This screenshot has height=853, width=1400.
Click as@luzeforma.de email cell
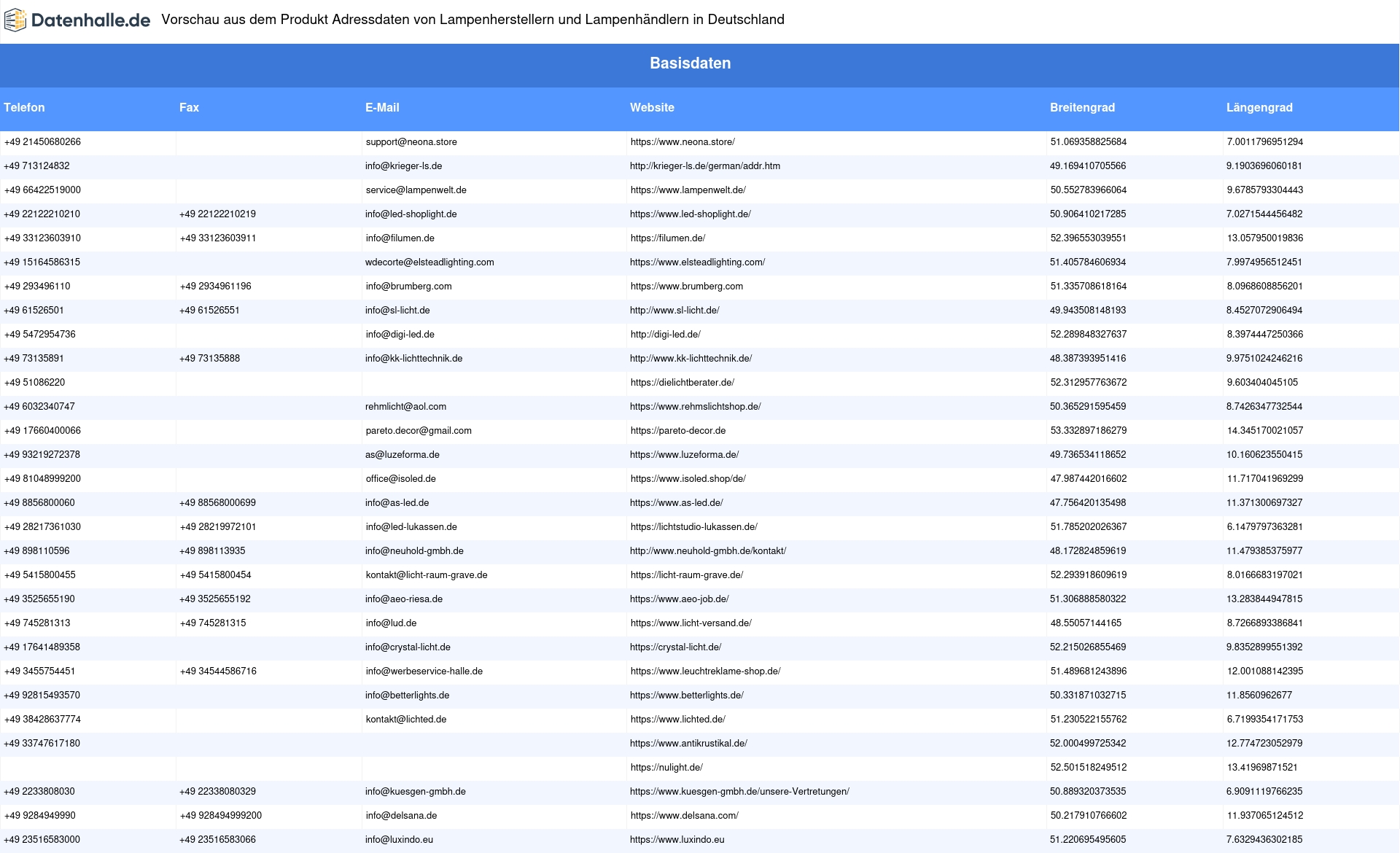tap(402, 455)
